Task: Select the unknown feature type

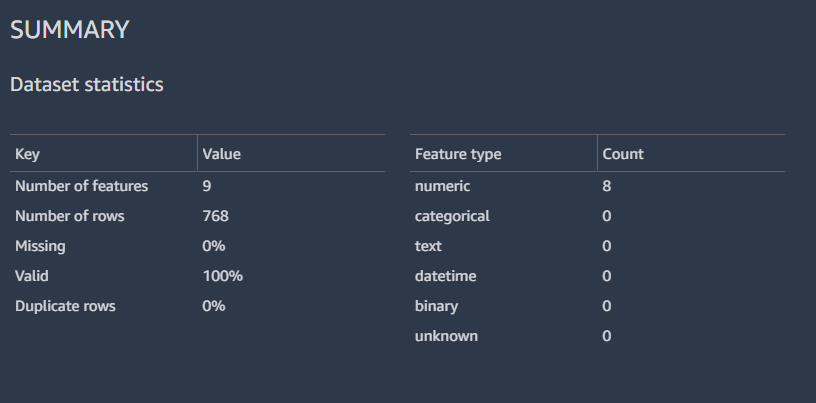Action: click(446, 336)
